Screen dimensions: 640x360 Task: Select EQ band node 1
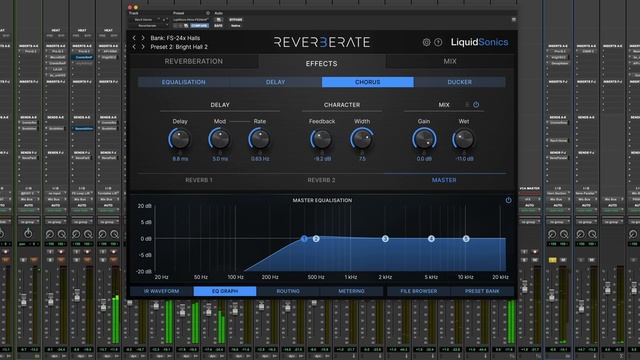(304, 238)
